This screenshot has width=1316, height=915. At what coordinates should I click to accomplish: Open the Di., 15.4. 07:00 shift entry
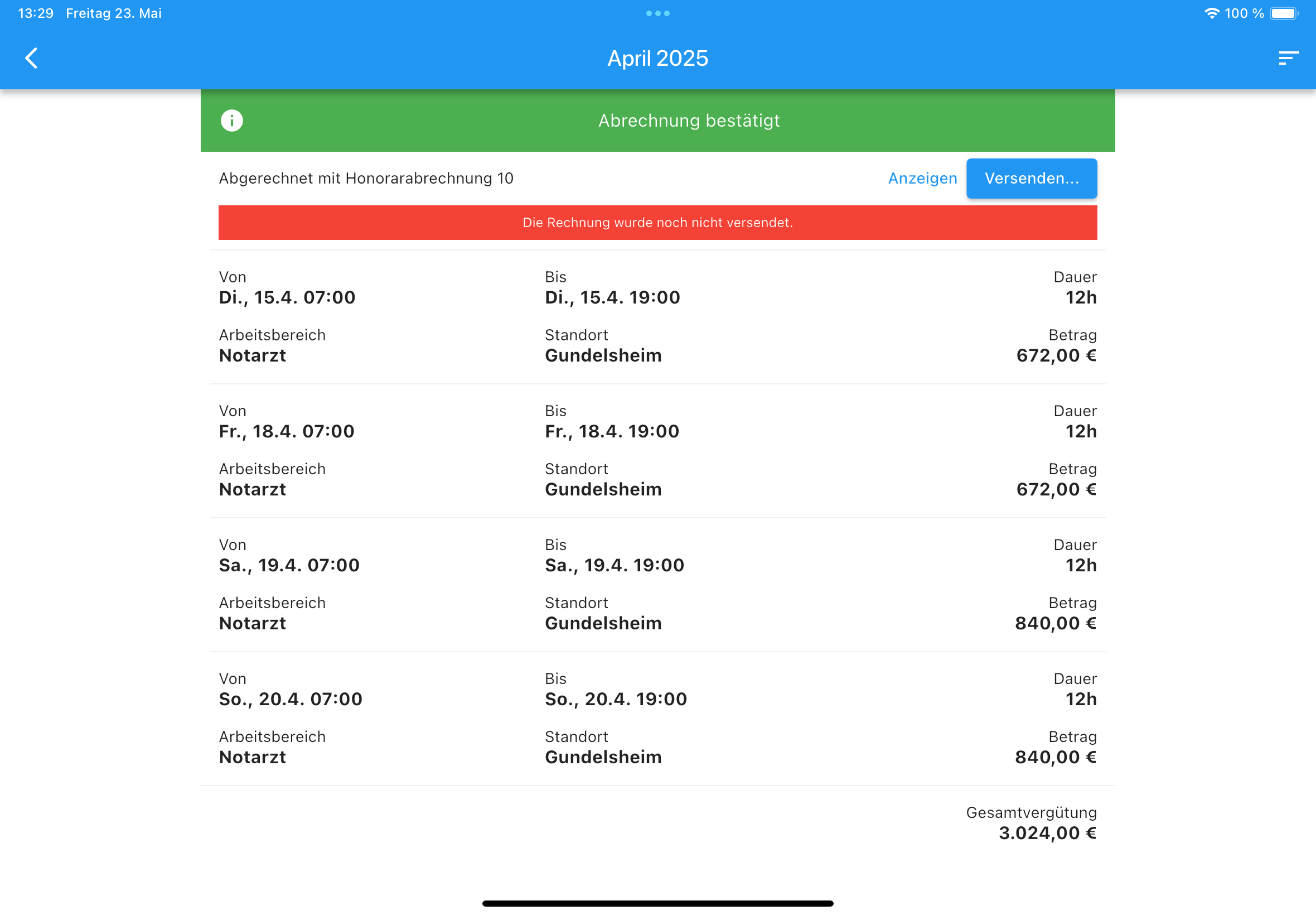click(x=657, y=317)
